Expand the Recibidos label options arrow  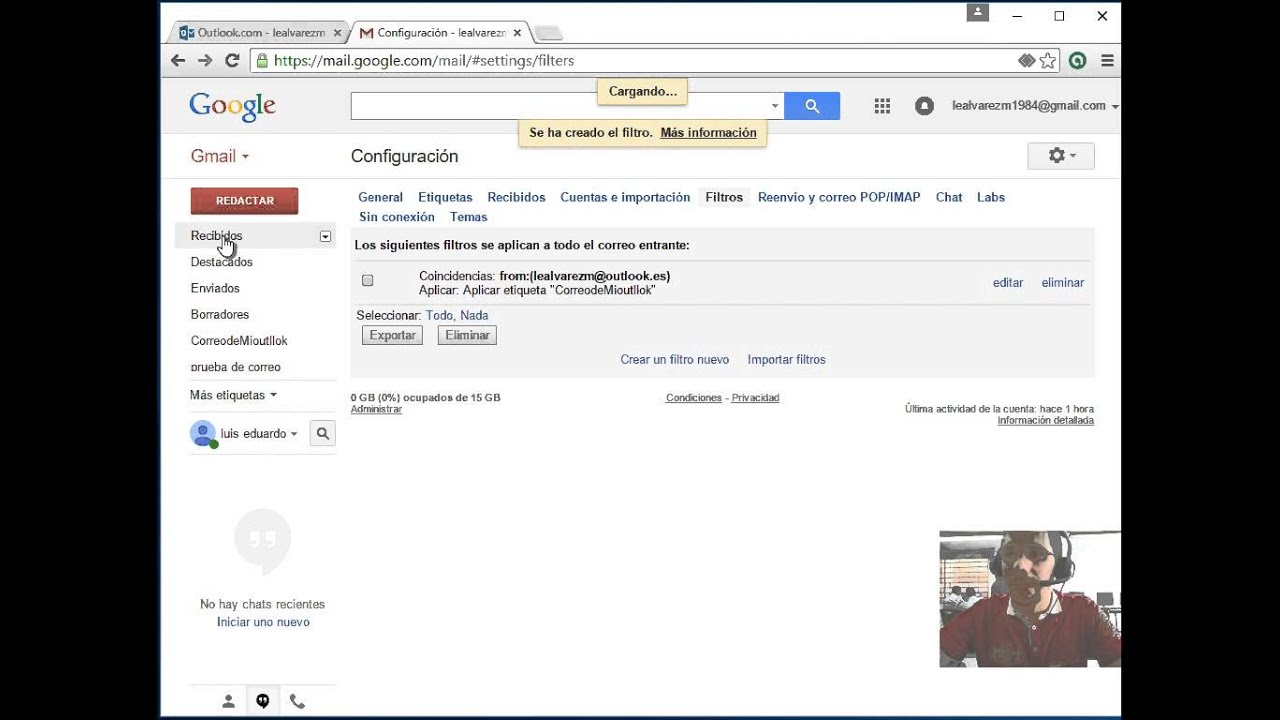325,236
